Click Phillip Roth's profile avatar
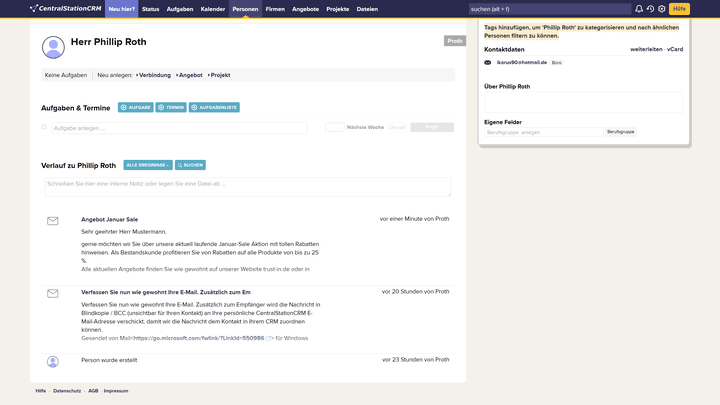 (x=53, y=47)
